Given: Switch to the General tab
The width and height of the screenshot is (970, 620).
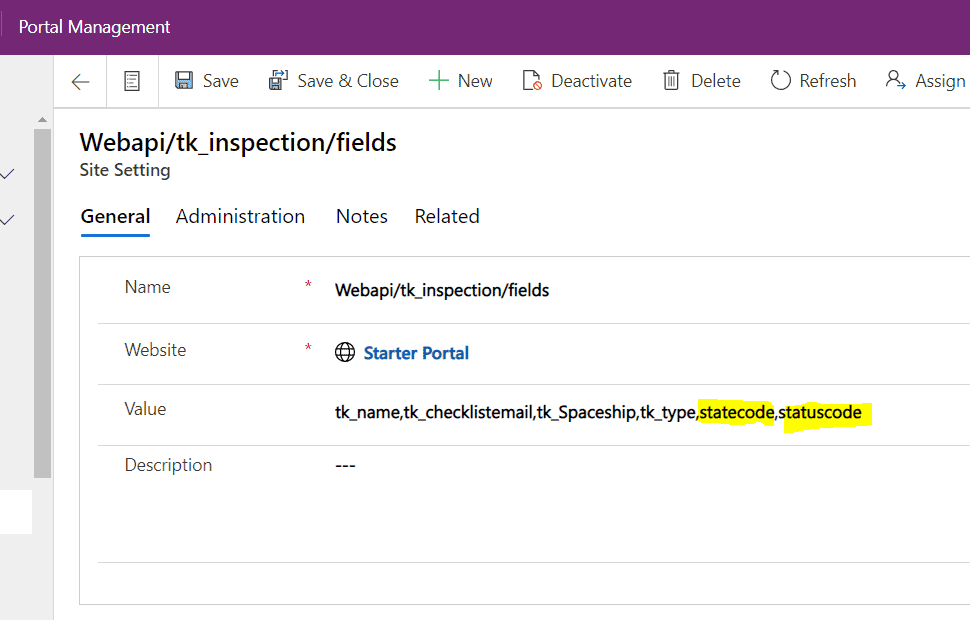Looking at the screenshot, I should click(x=115, y=217).
